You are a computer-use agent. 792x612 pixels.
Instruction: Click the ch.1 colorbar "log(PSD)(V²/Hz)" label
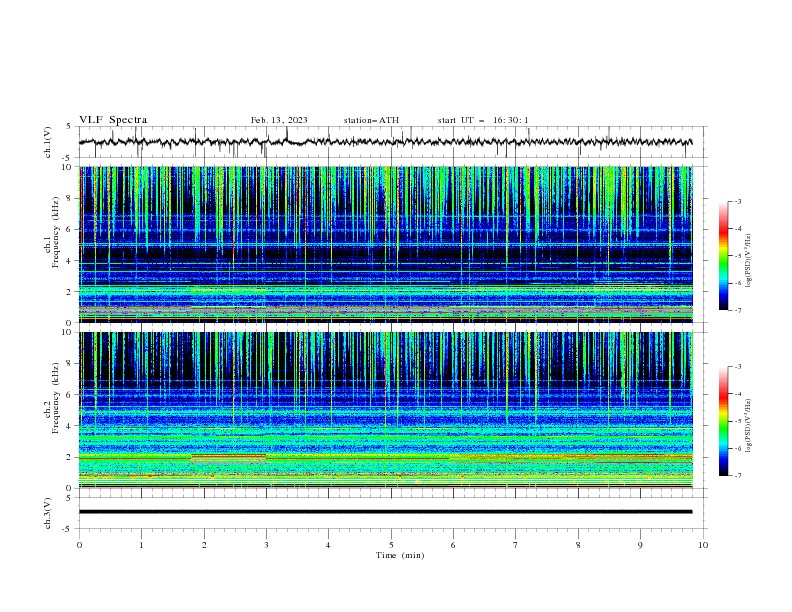pos(748,261)
